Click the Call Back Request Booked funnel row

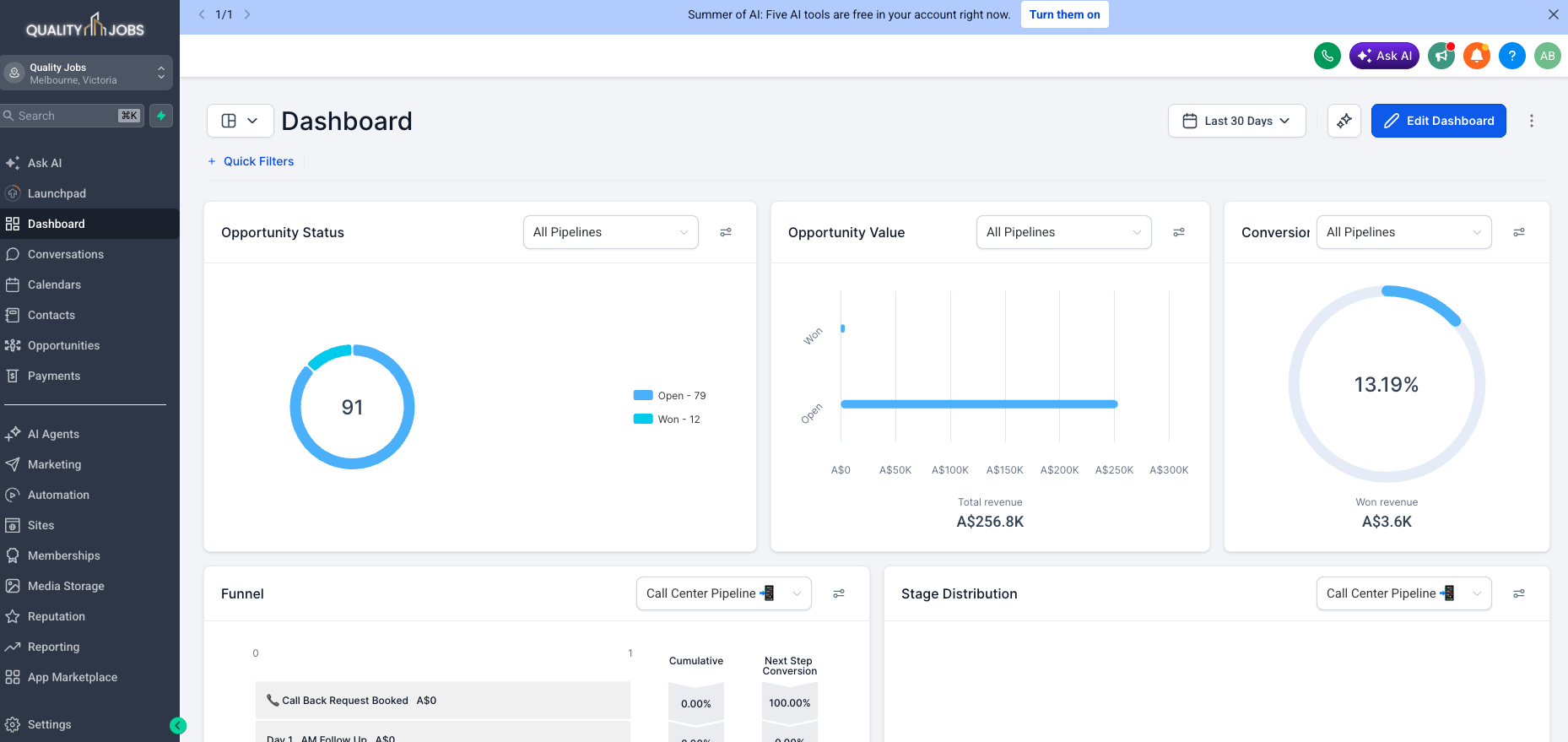pyautogui.click(x=443, y=700)
